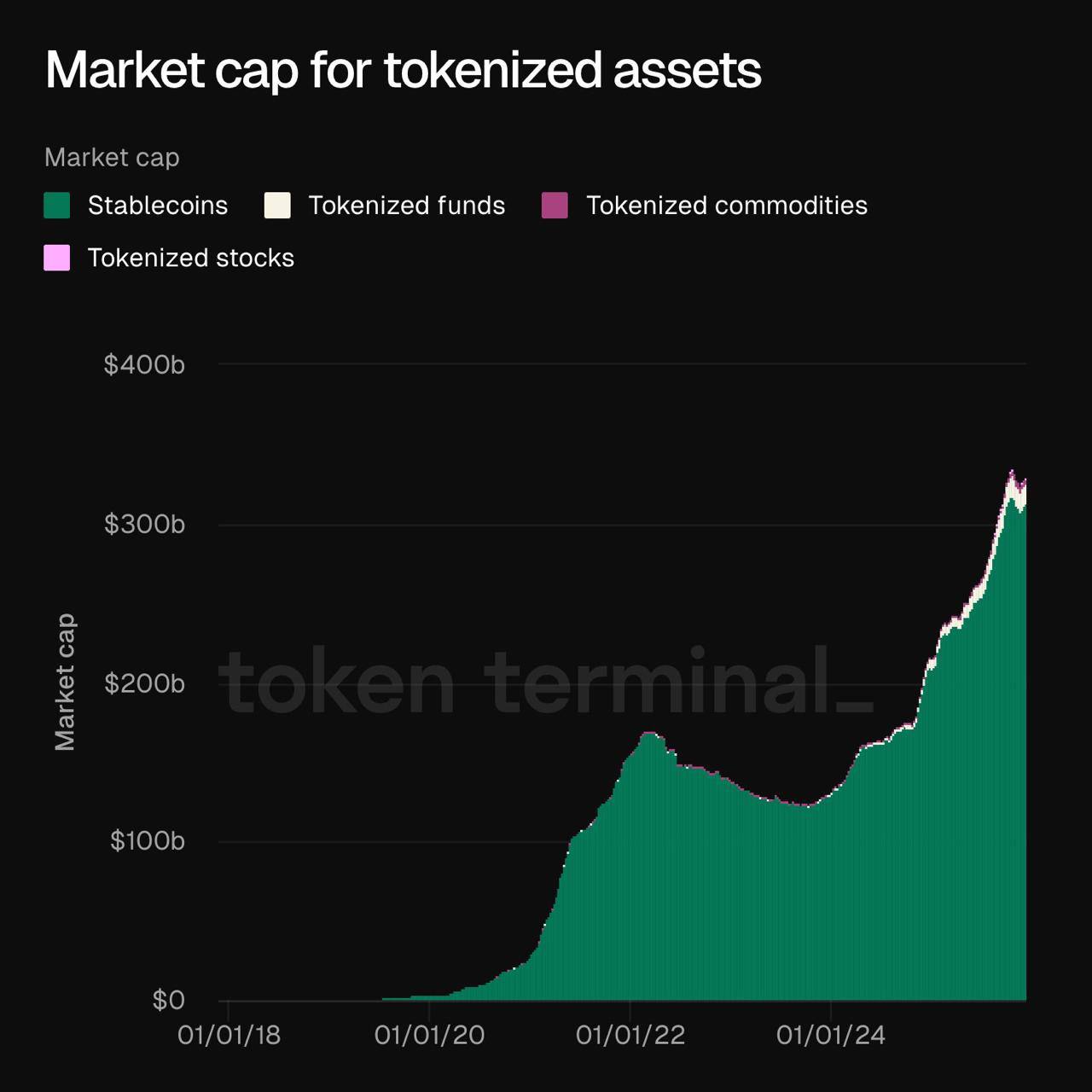Click the 01/01/22 x-axis date label
1092x1092 pixels.
pyautogui.click(x=630, y=1035)
